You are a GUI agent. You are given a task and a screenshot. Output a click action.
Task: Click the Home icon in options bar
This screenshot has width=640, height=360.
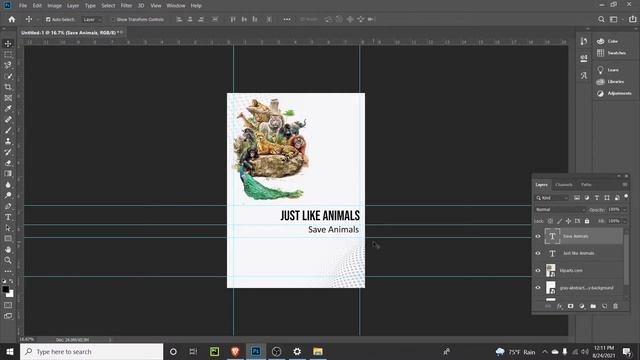point(12,19)
